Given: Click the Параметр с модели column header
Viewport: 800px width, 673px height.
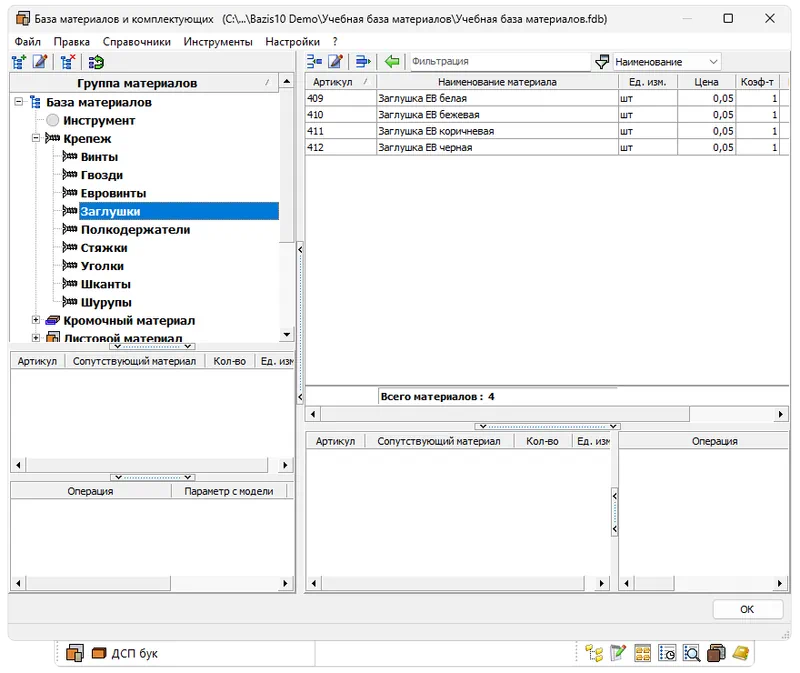Looking at the screenshot, I should 229,491.
